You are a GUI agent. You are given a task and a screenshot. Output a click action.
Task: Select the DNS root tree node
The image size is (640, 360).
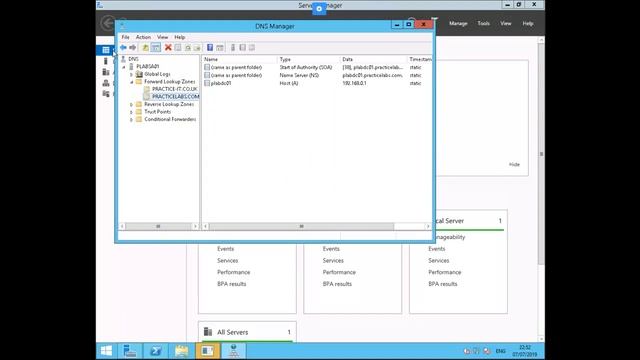click(x=133, y=59)
